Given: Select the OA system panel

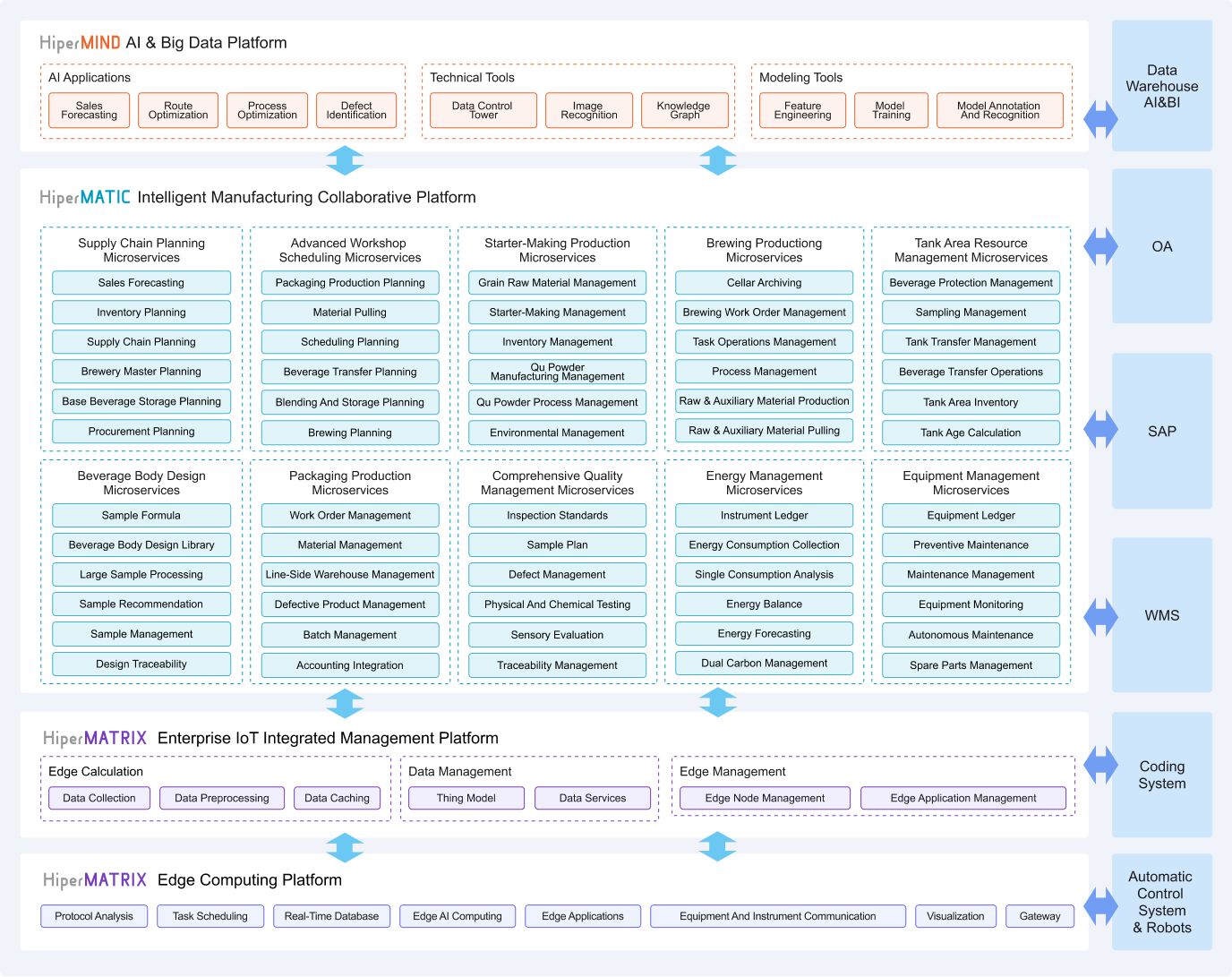Looking at the screenshot, I should (x=1162, y=246).
